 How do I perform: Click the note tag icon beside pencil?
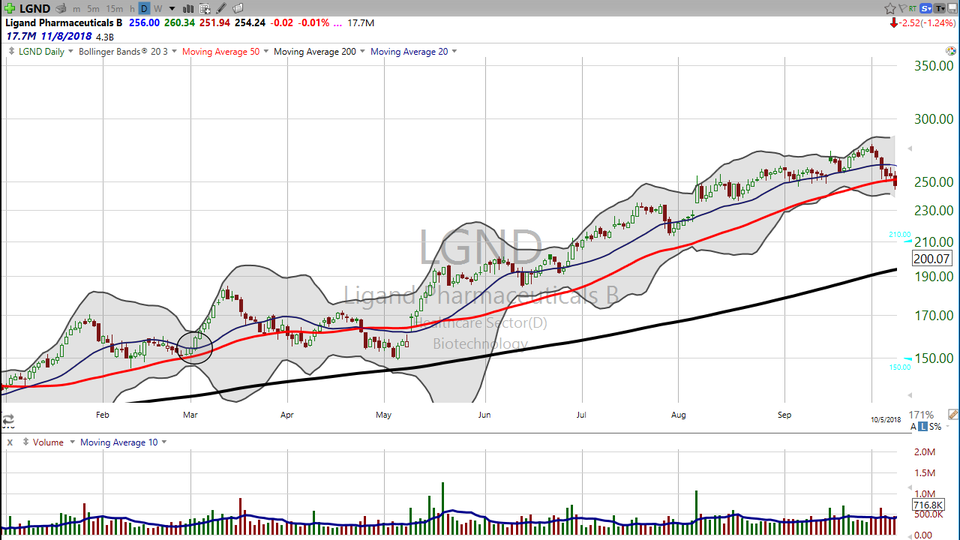(x=237, y=8)
